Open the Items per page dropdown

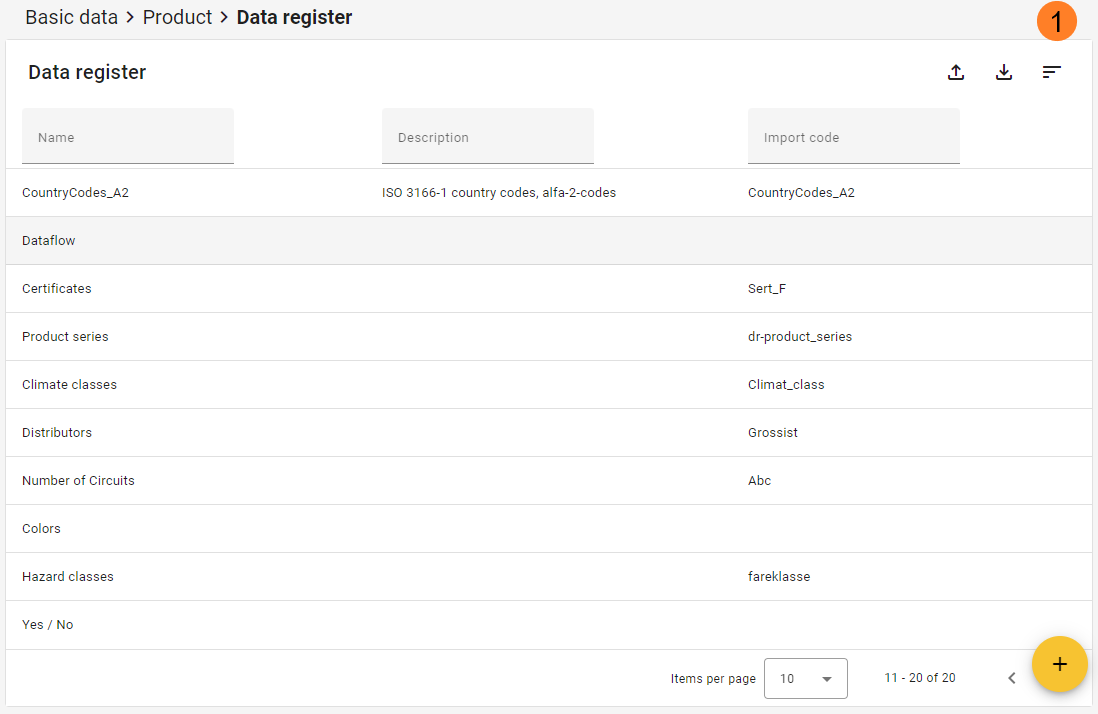pos(805,678)
